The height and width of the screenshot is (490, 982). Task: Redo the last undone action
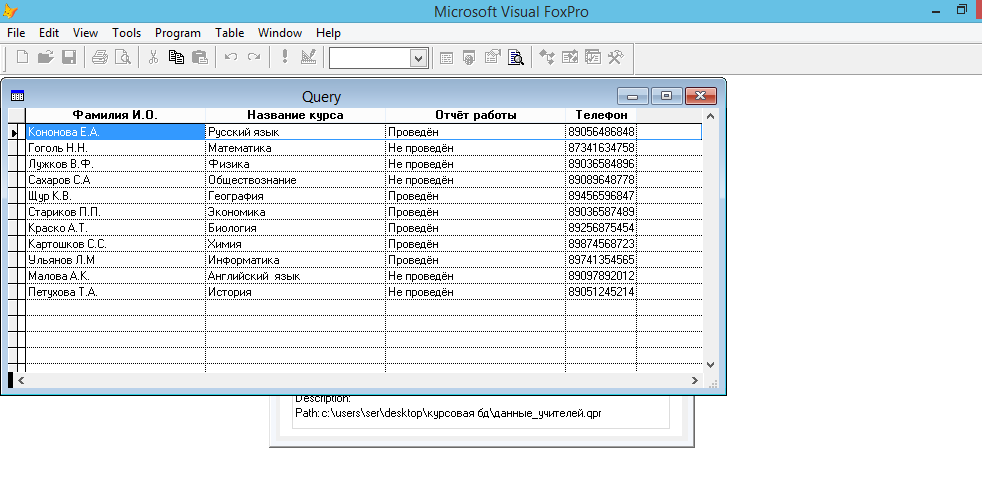254,58
